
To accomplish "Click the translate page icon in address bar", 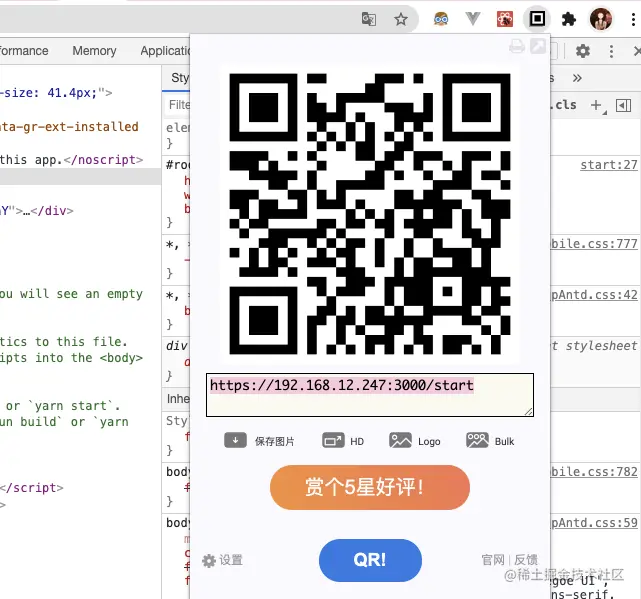I will click(x=369, y=19).
